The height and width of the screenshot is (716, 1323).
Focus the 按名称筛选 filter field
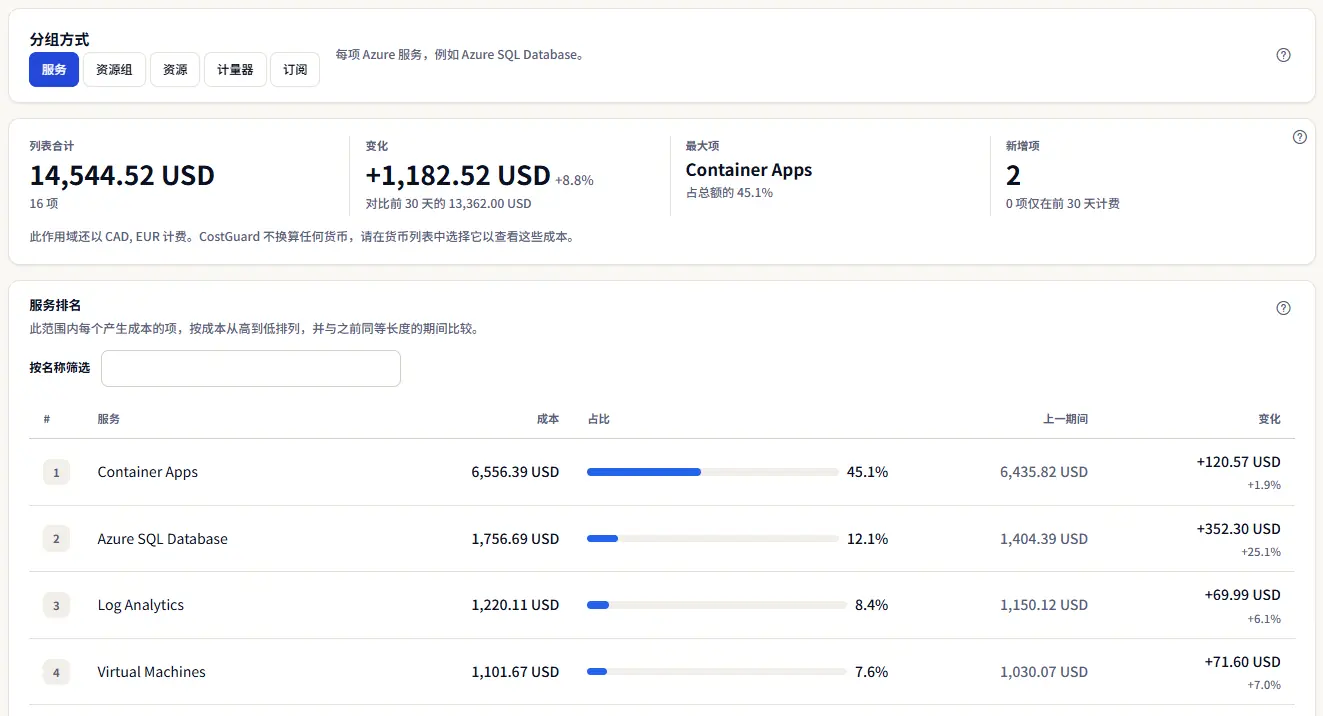pyautogui.click(x=251, y=368)
